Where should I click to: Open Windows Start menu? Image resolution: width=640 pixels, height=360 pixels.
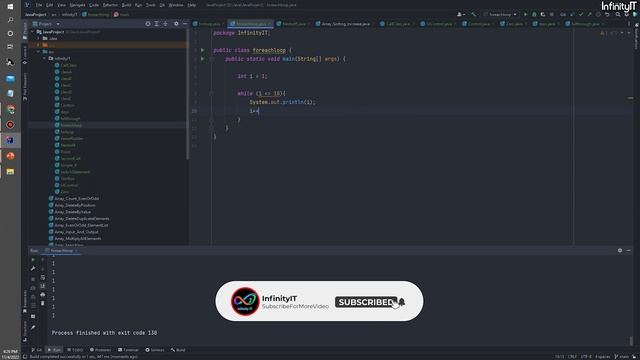(x=10, y=6)
